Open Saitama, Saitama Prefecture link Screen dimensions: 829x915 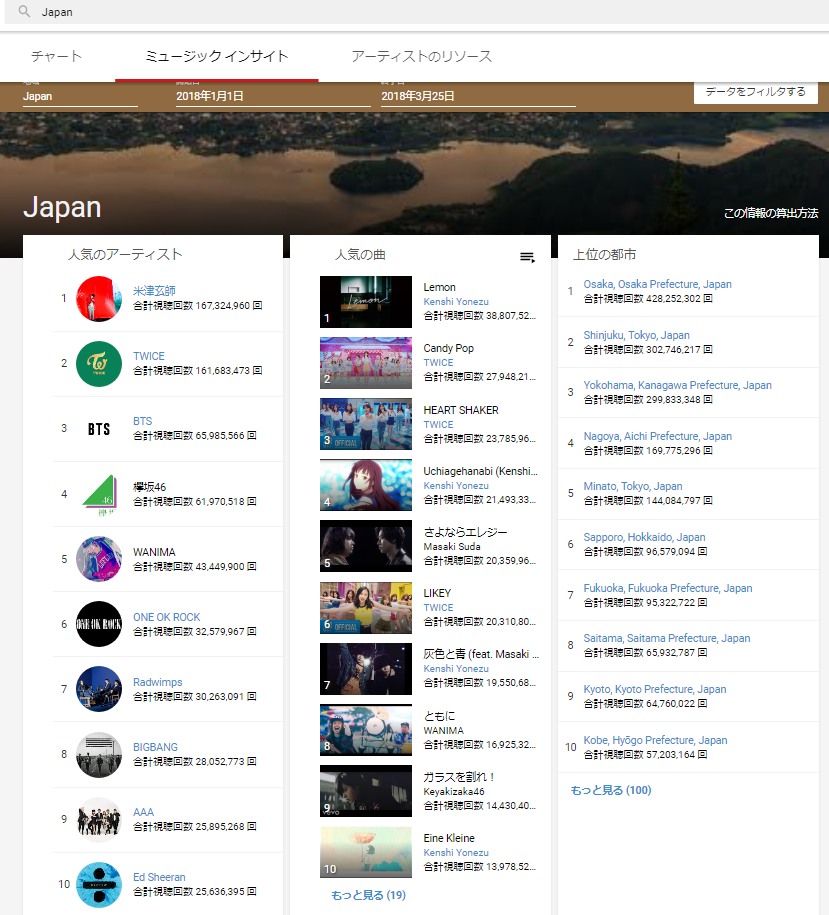[x=667, y=638]
